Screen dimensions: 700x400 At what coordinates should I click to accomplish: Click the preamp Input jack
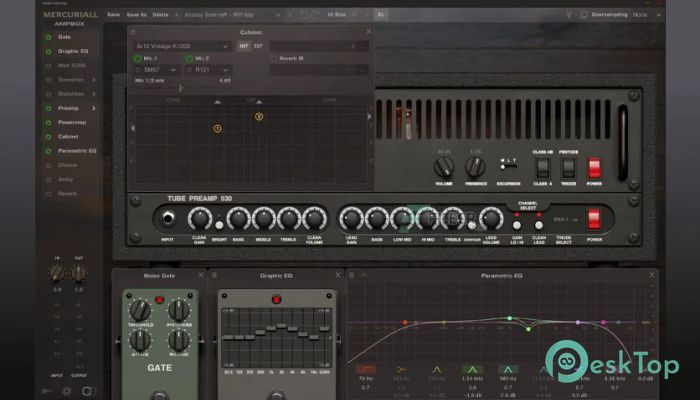[168, 218]
